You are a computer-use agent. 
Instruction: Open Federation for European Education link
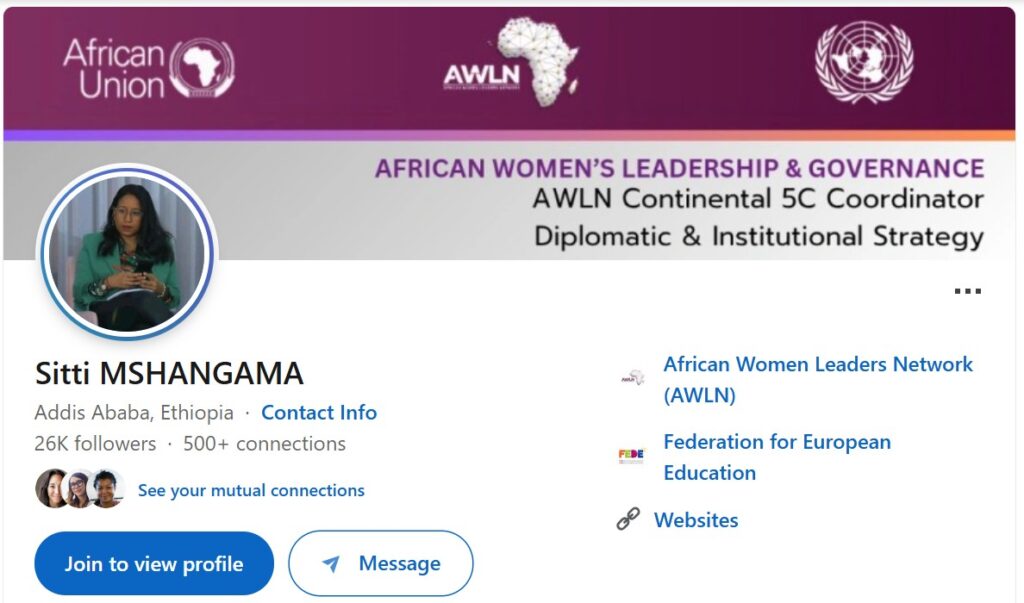[776, 456]
